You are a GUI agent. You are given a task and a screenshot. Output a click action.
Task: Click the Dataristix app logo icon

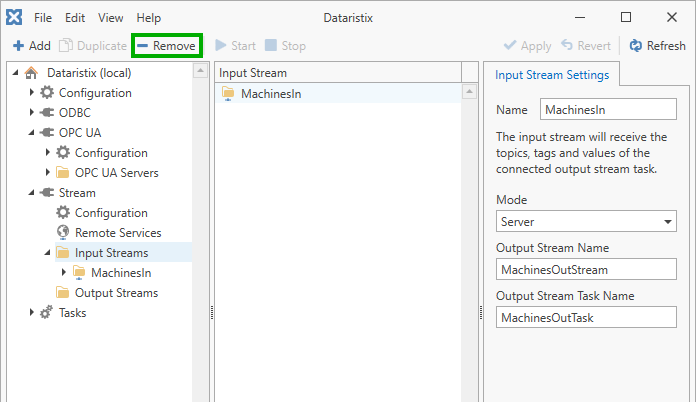(14, 17)
